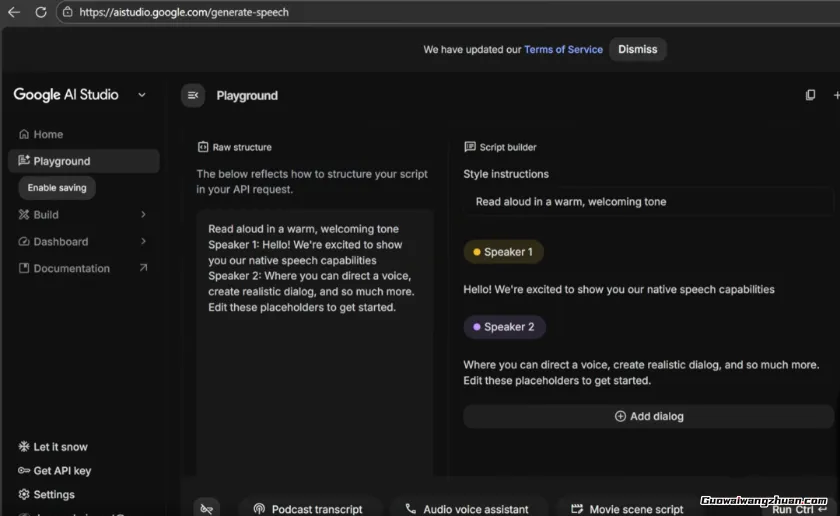
Task: Open the Google AI Studio dropdown chevron
Action: pos(141,95)
